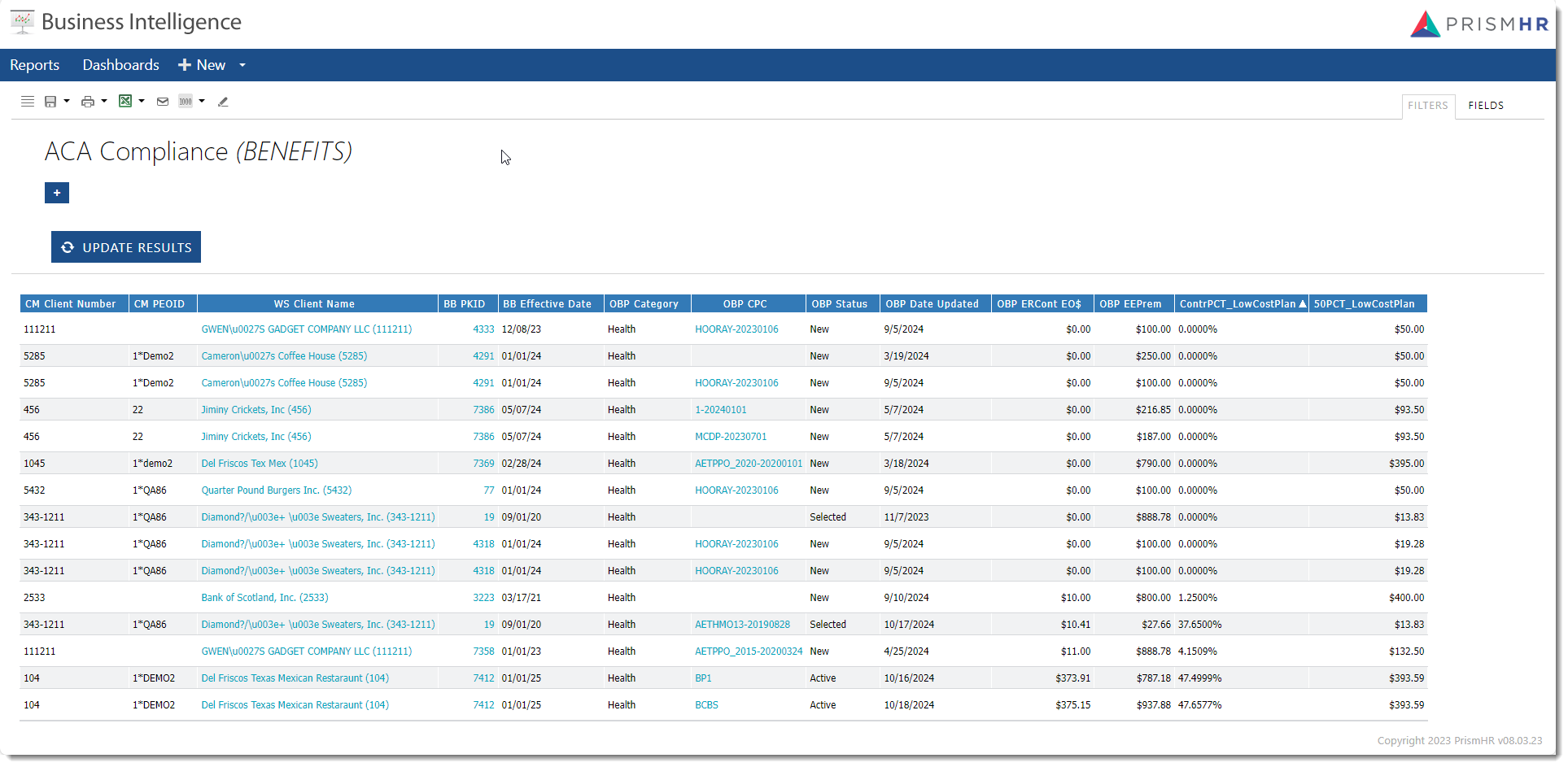The height and width of the screenshot is (767, 1568).
Task: Open CPC link 1-20240101
Action: pyautogui.click(x=721, y=410)
